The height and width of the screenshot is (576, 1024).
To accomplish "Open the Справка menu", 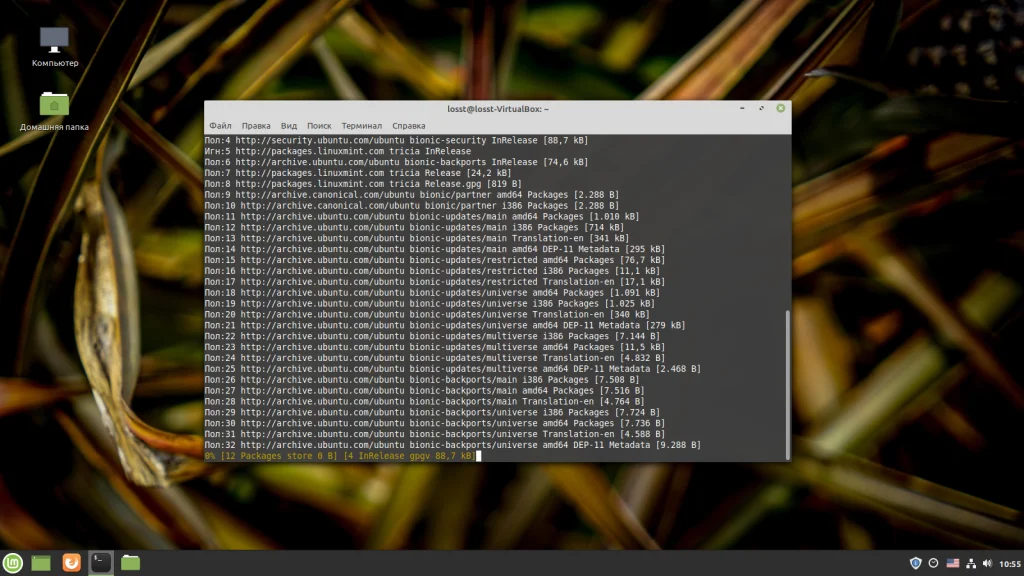I will pyautogui.click(x=409, y=125).
